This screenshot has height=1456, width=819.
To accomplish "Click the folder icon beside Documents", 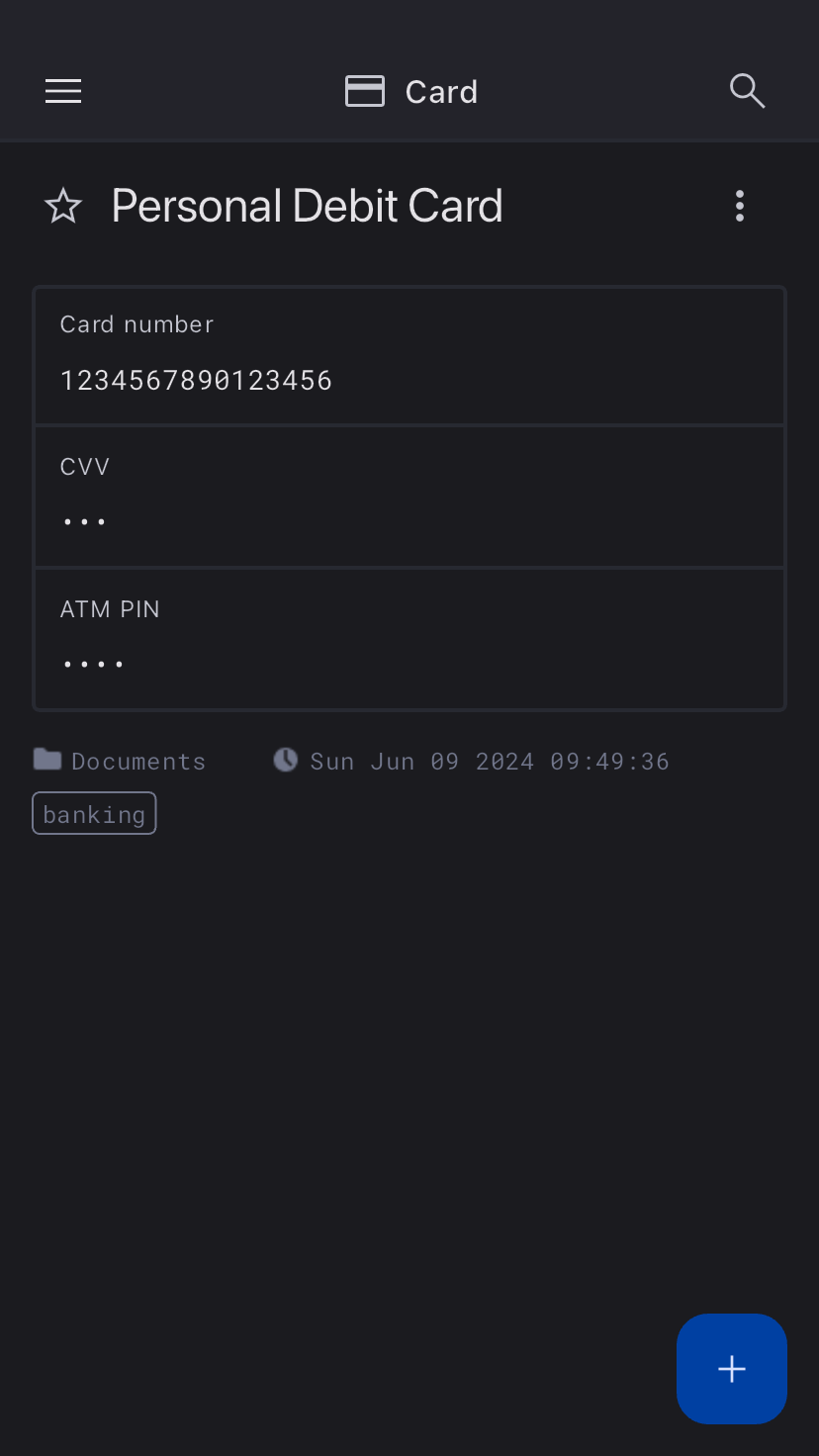I will click(46, 760).
